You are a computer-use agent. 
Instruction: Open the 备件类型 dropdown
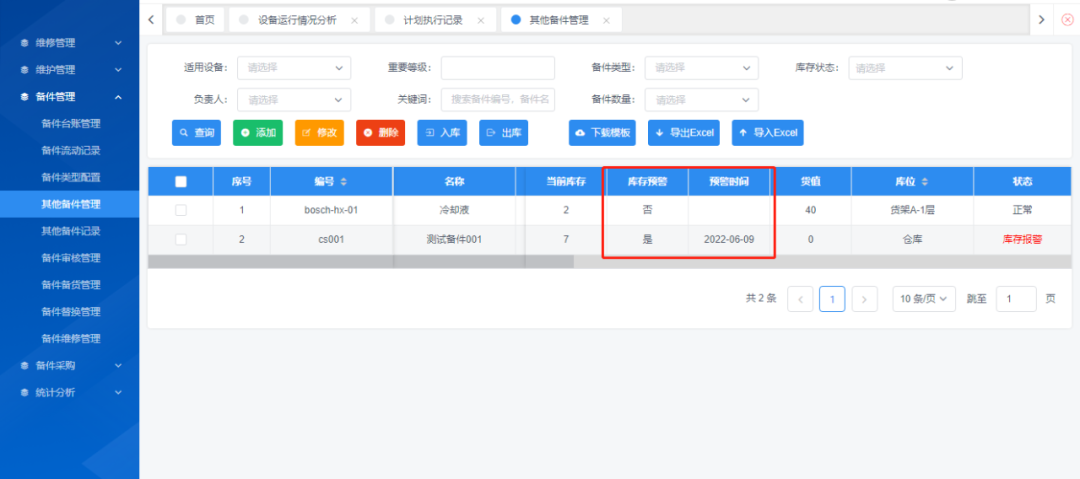click(701, 68)
